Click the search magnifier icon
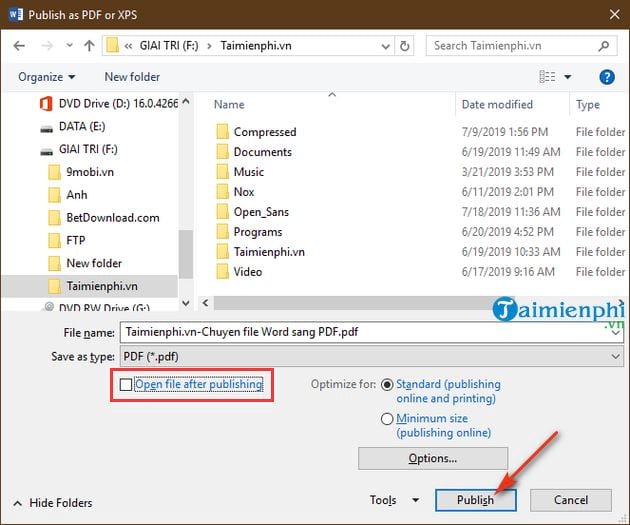This screenshot has width=630, height=525. [x=603, y=46]
